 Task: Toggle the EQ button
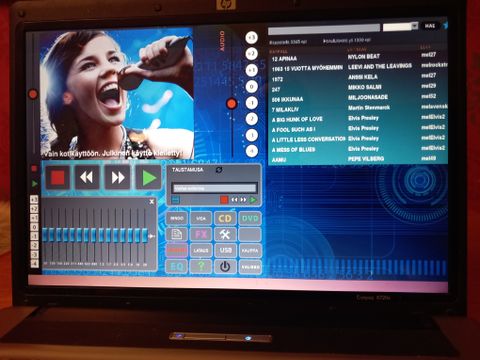pos(177,267)
